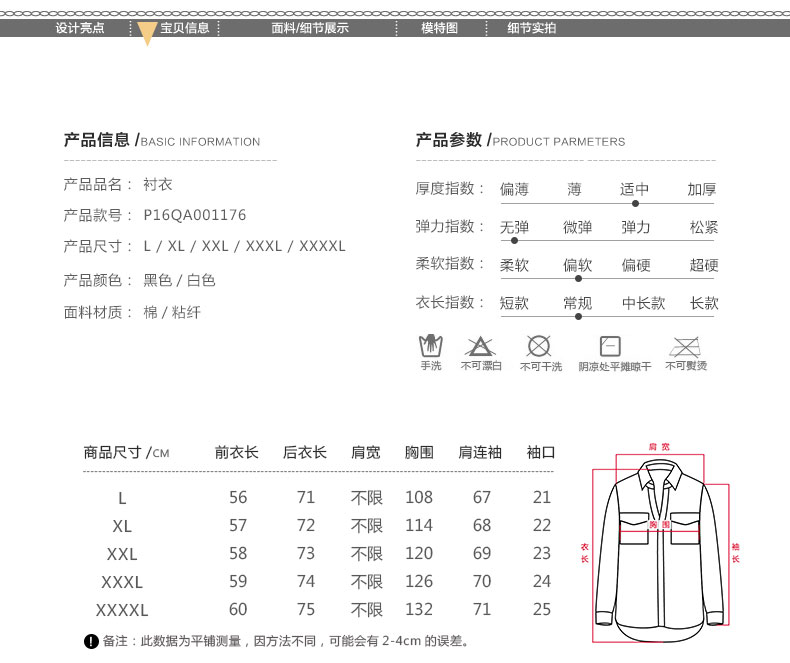The height and width of the screenshot is (663, 790).
Task: Click the do-not-dry-clean circle icon
Action: 539,347
